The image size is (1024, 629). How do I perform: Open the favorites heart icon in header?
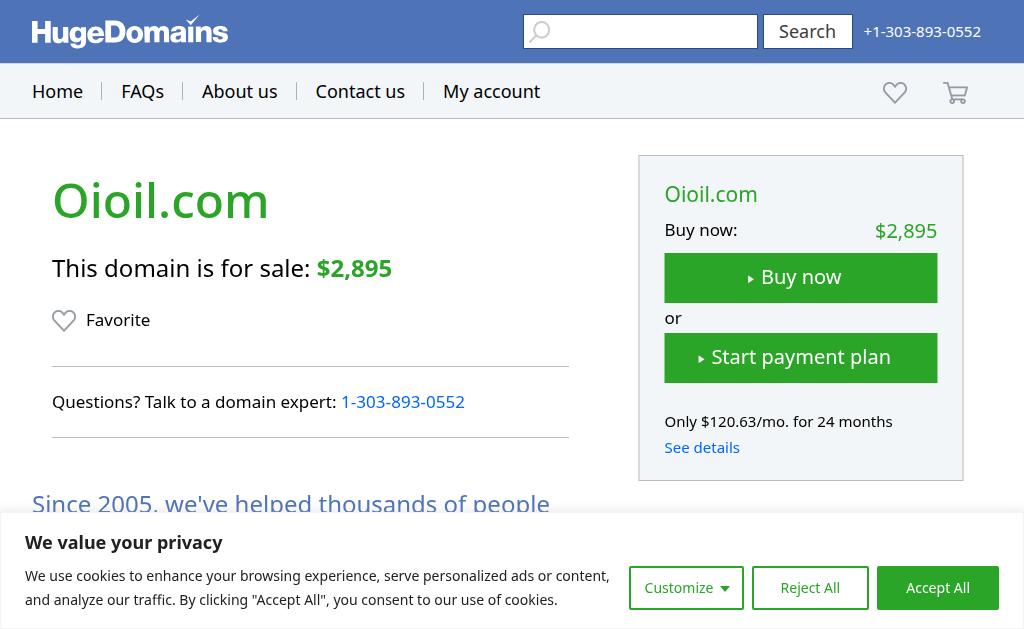(x=895, y=92)
